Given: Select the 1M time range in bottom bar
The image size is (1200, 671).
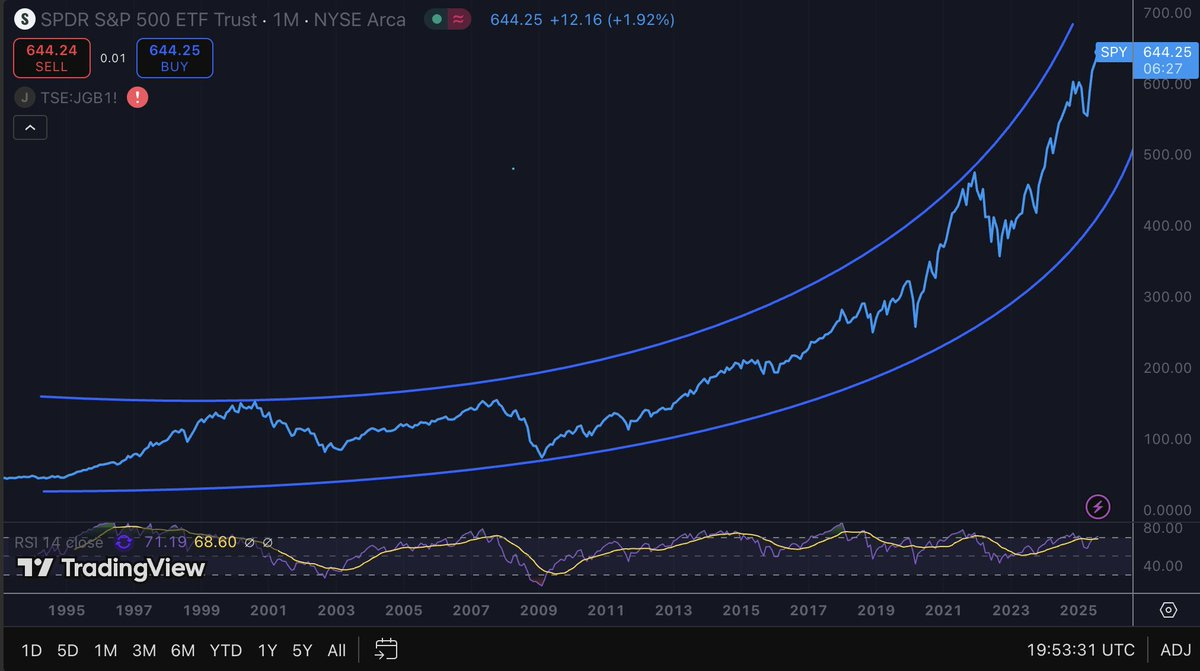Looking at the screenshot, I should [x=105, y=650].
